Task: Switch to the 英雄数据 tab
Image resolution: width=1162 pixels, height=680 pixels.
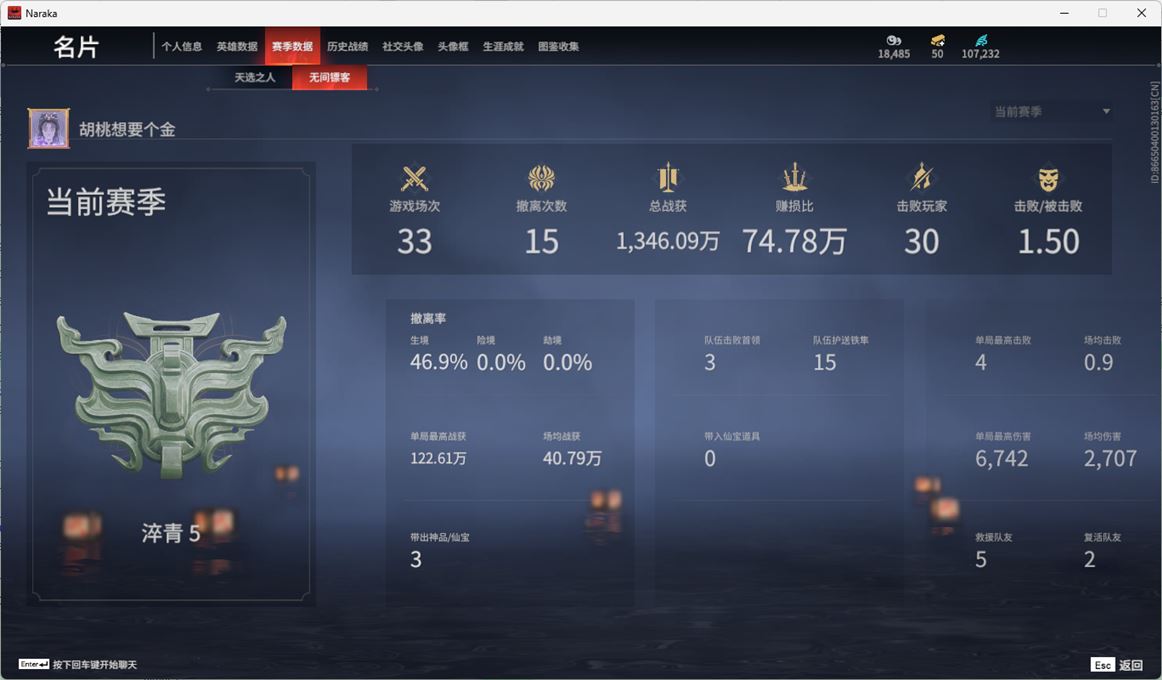Action: point(237,47)
